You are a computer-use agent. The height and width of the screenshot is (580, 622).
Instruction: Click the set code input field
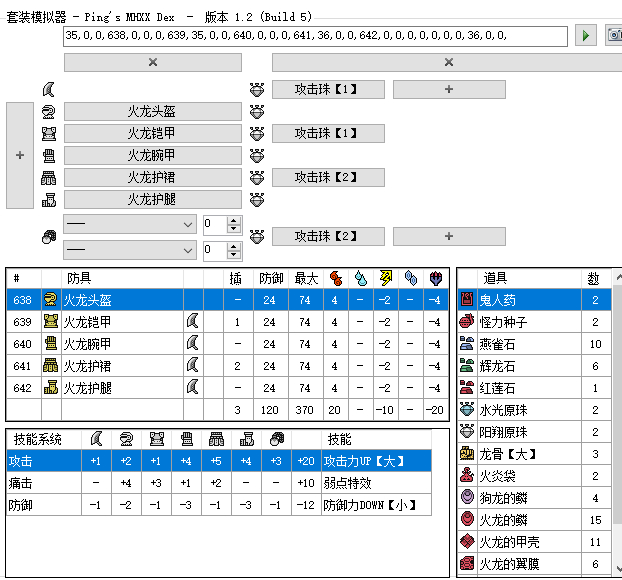[315, 36]
